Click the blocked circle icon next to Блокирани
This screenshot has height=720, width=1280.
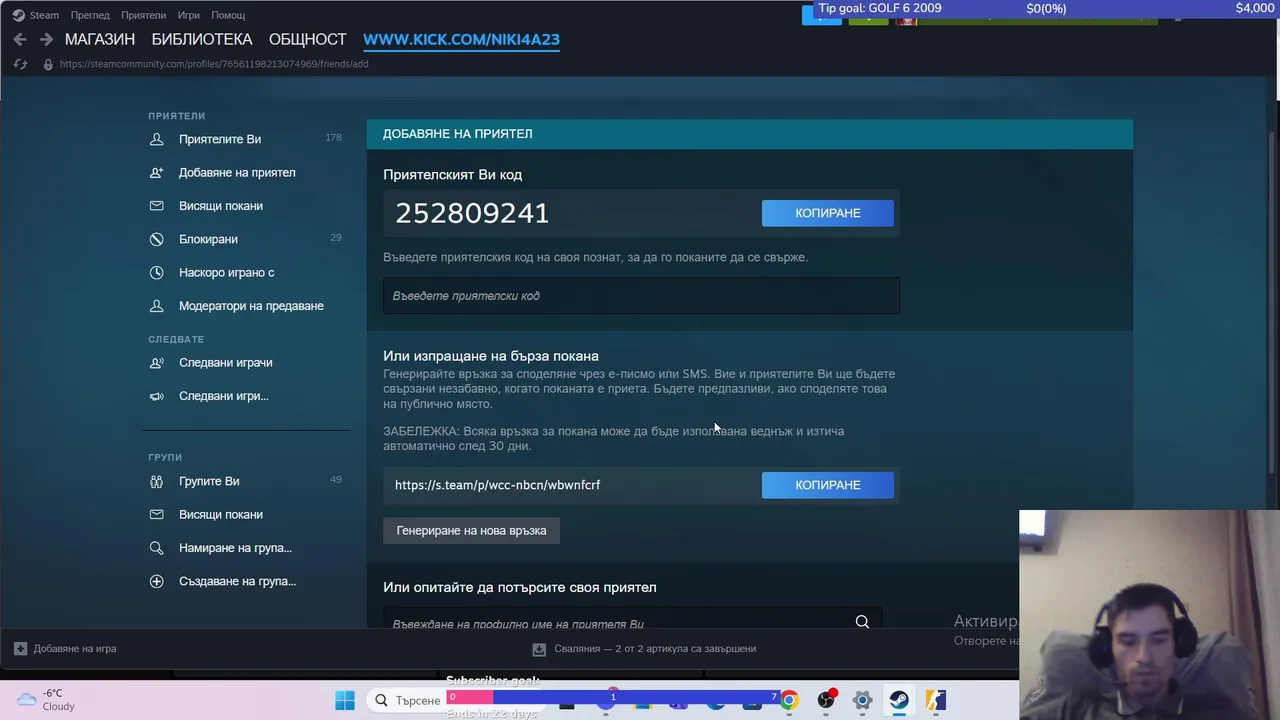tap(156, 239)
